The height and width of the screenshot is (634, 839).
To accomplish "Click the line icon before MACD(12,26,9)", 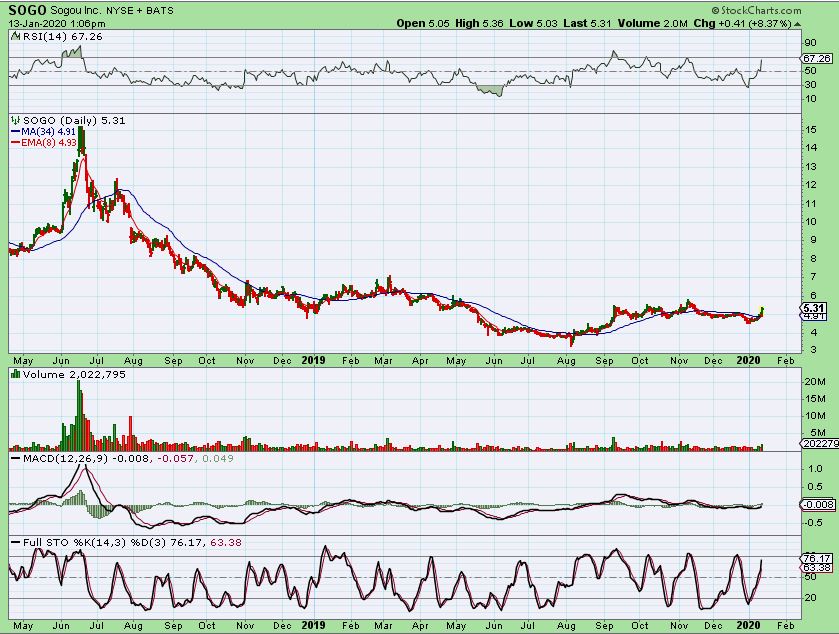I will pos(15,459).
